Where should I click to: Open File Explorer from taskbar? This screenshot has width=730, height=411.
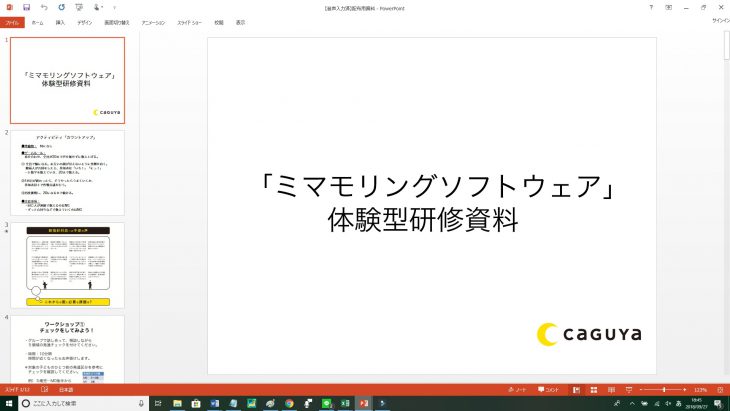[x=177, y=403]
